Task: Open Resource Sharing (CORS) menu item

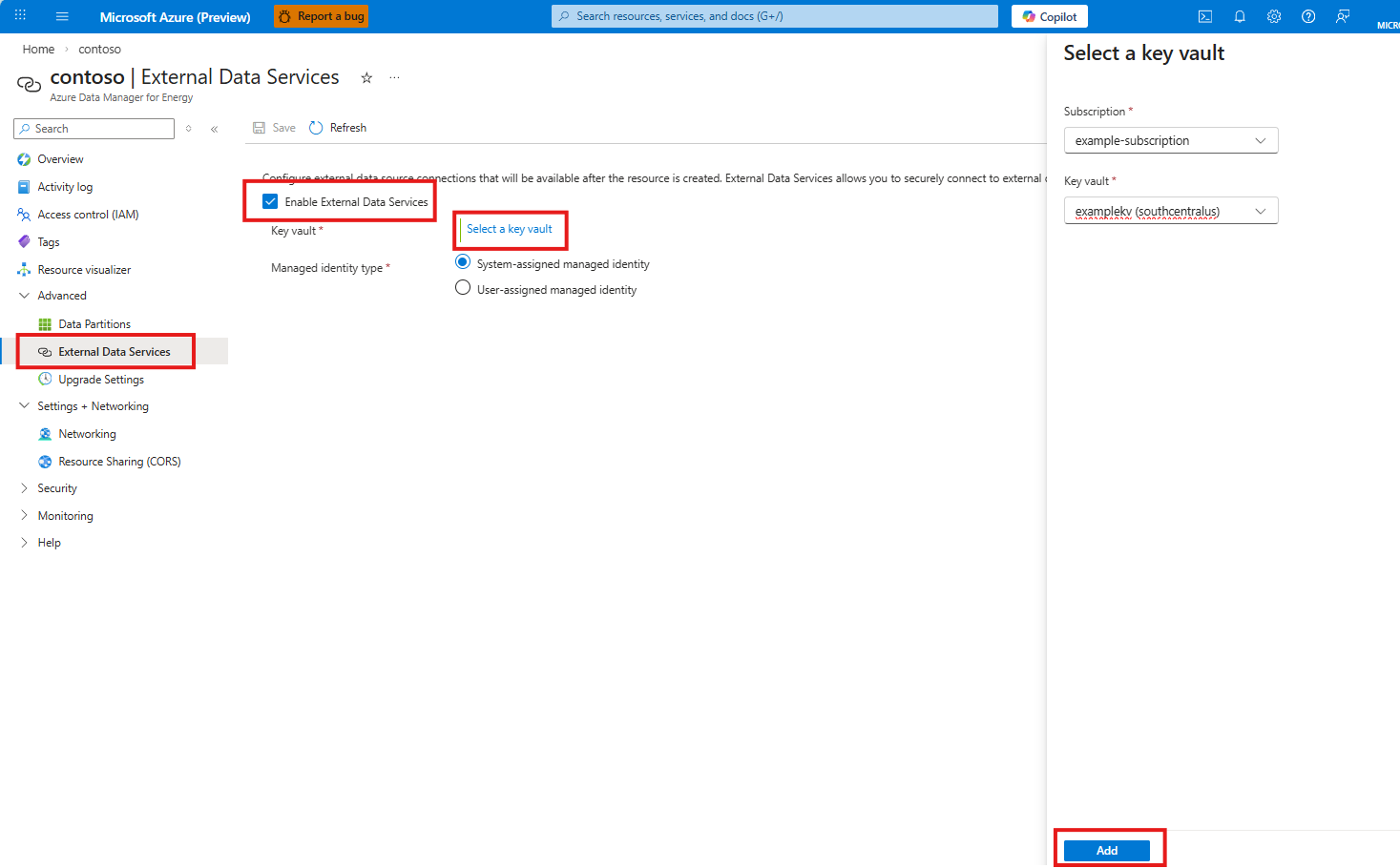Action: (x=119, y=462)
